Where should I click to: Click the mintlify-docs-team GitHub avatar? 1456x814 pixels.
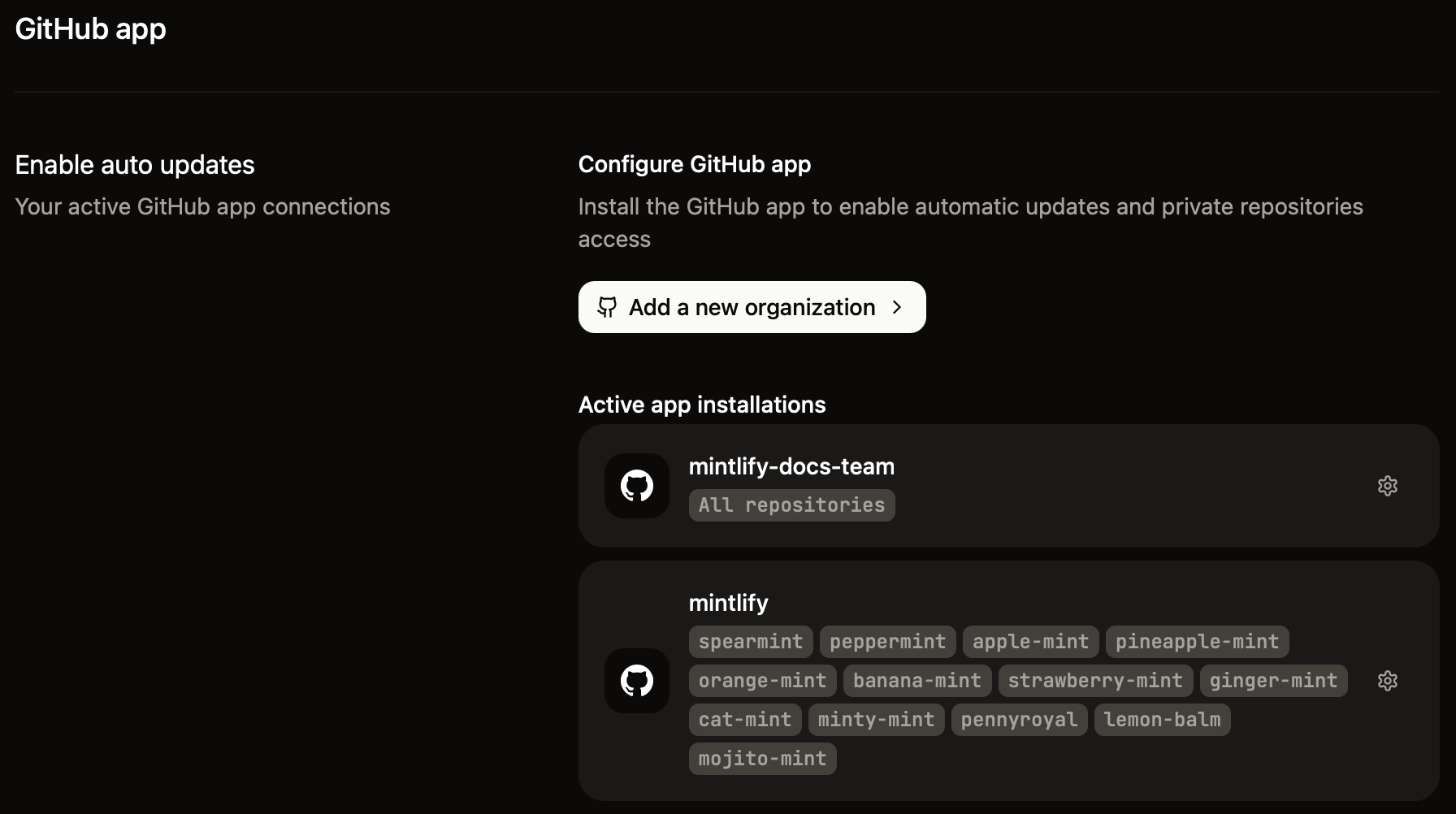coord(636,485)
